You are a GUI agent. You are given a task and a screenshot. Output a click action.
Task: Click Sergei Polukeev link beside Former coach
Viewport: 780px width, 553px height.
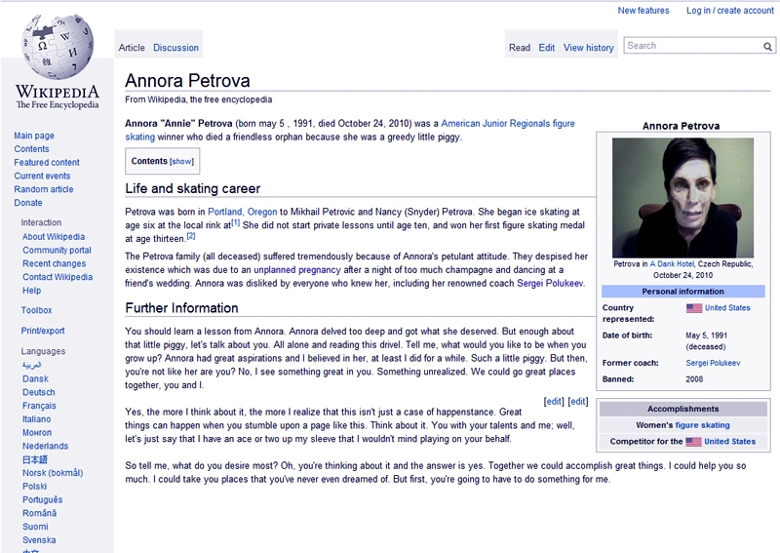713,363
